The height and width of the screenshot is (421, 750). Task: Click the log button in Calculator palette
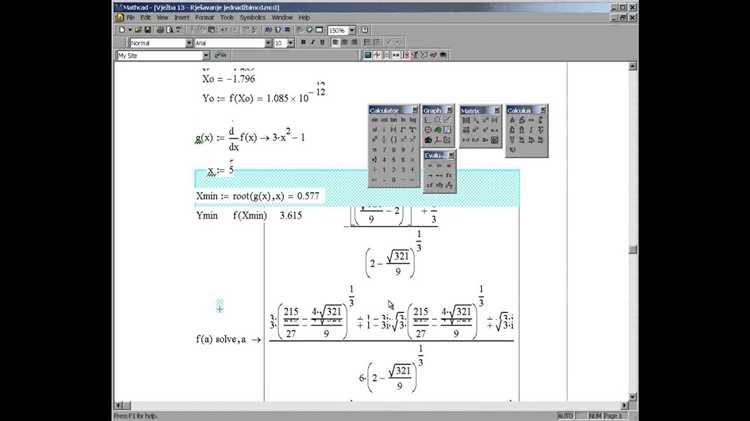click(413, 120)
